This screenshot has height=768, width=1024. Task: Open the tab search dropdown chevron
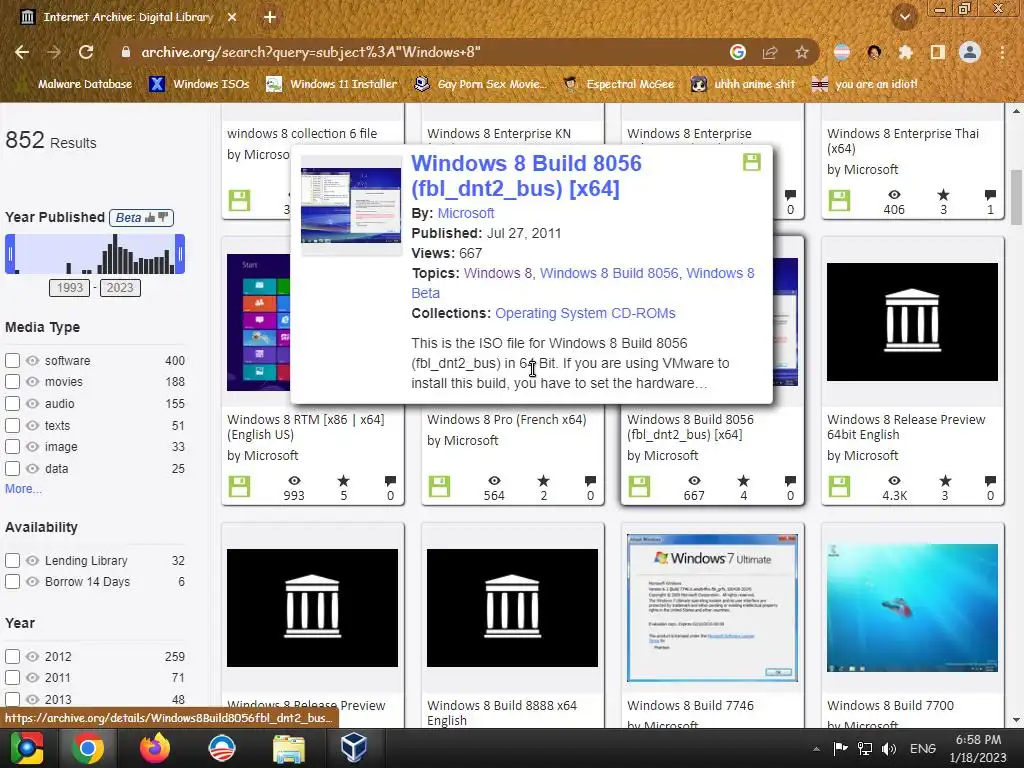(904, 17)
